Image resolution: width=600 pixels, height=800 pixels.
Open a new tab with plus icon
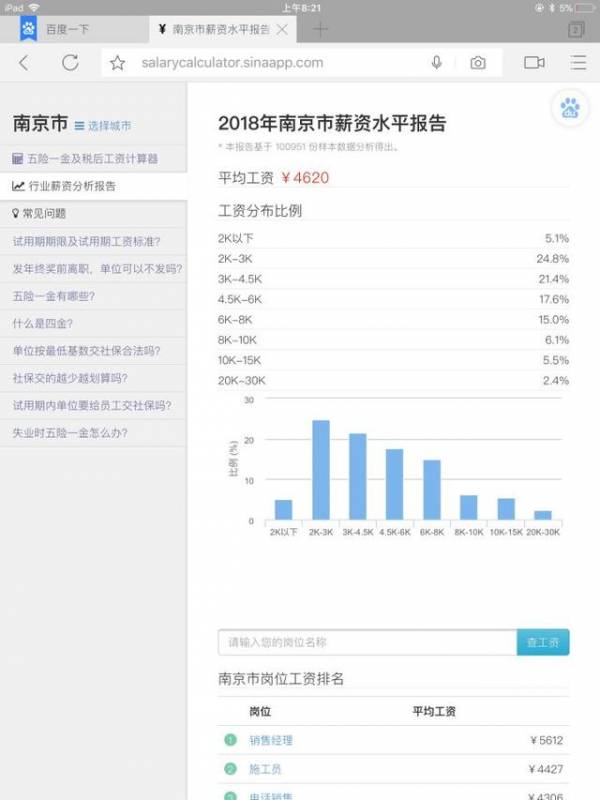pos(320,29)
